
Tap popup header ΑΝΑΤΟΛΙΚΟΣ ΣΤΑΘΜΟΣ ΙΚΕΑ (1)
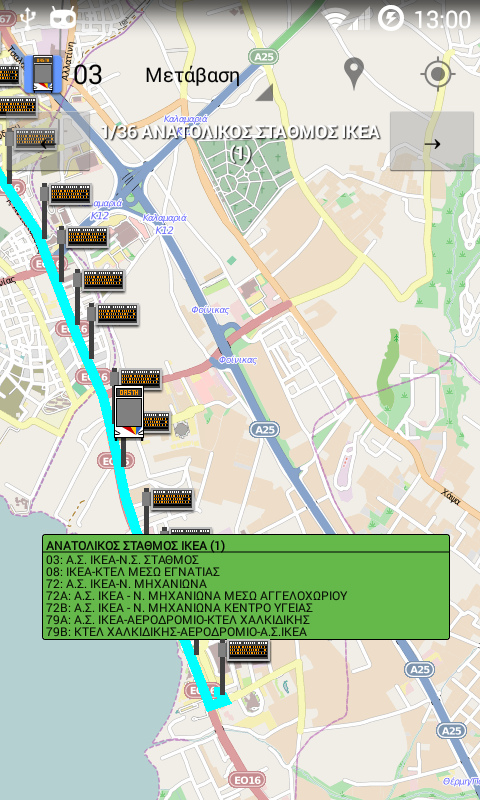pos(136,546)
